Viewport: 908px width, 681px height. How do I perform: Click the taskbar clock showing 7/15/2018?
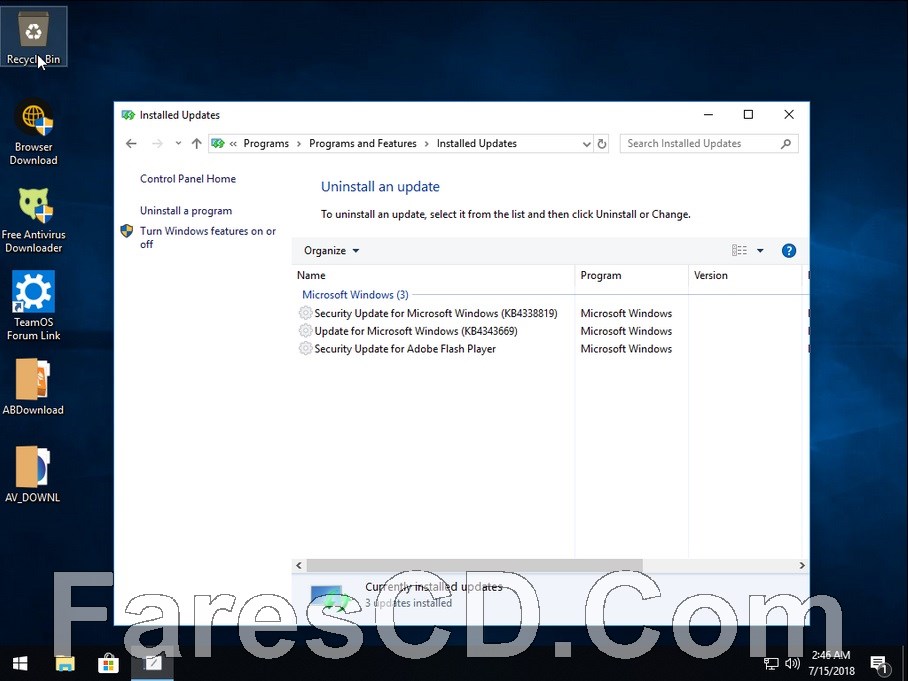tap(832, 664)
